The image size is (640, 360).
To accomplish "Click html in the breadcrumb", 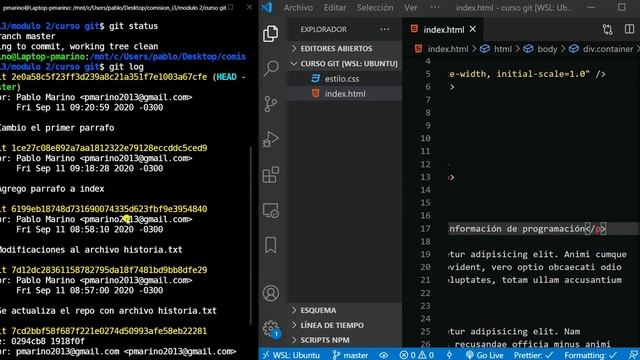I will [x=503, y=49].
